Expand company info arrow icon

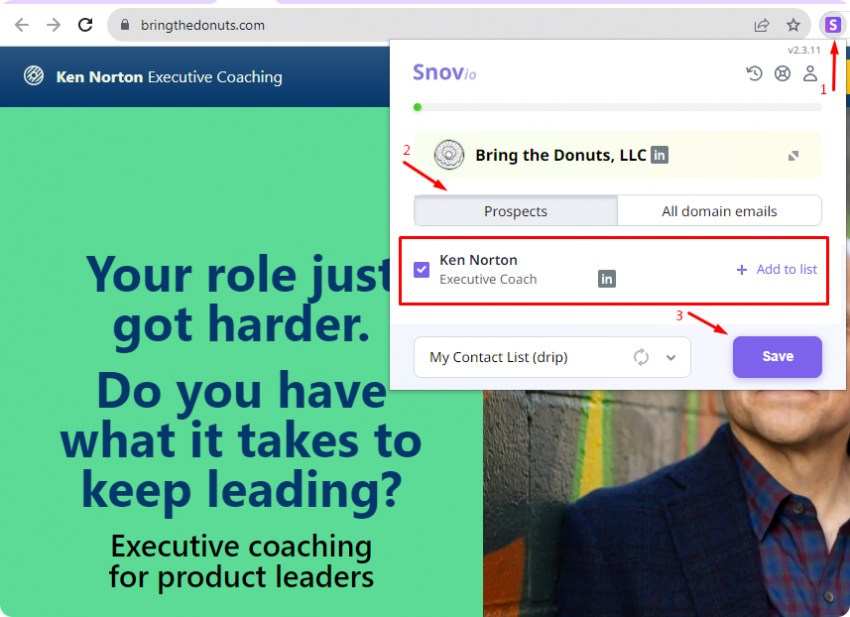[x=793, y=156]
